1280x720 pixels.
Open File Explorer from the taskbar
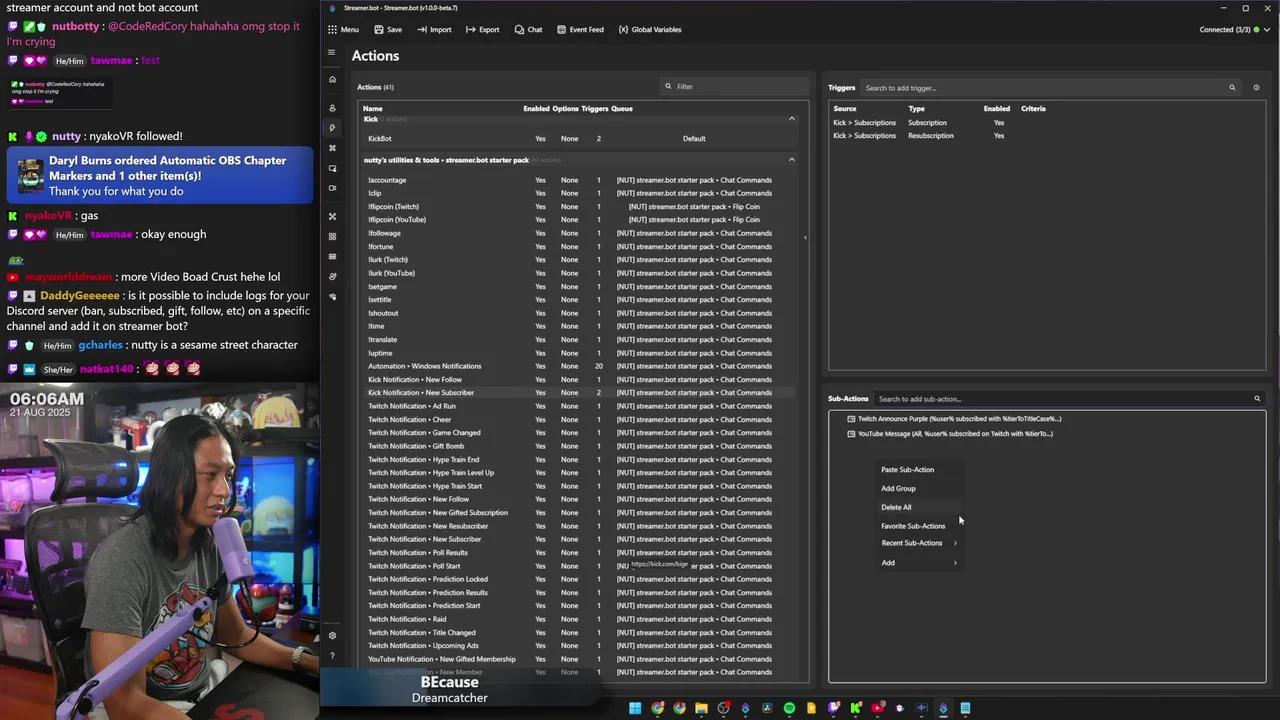coord(701,708)
